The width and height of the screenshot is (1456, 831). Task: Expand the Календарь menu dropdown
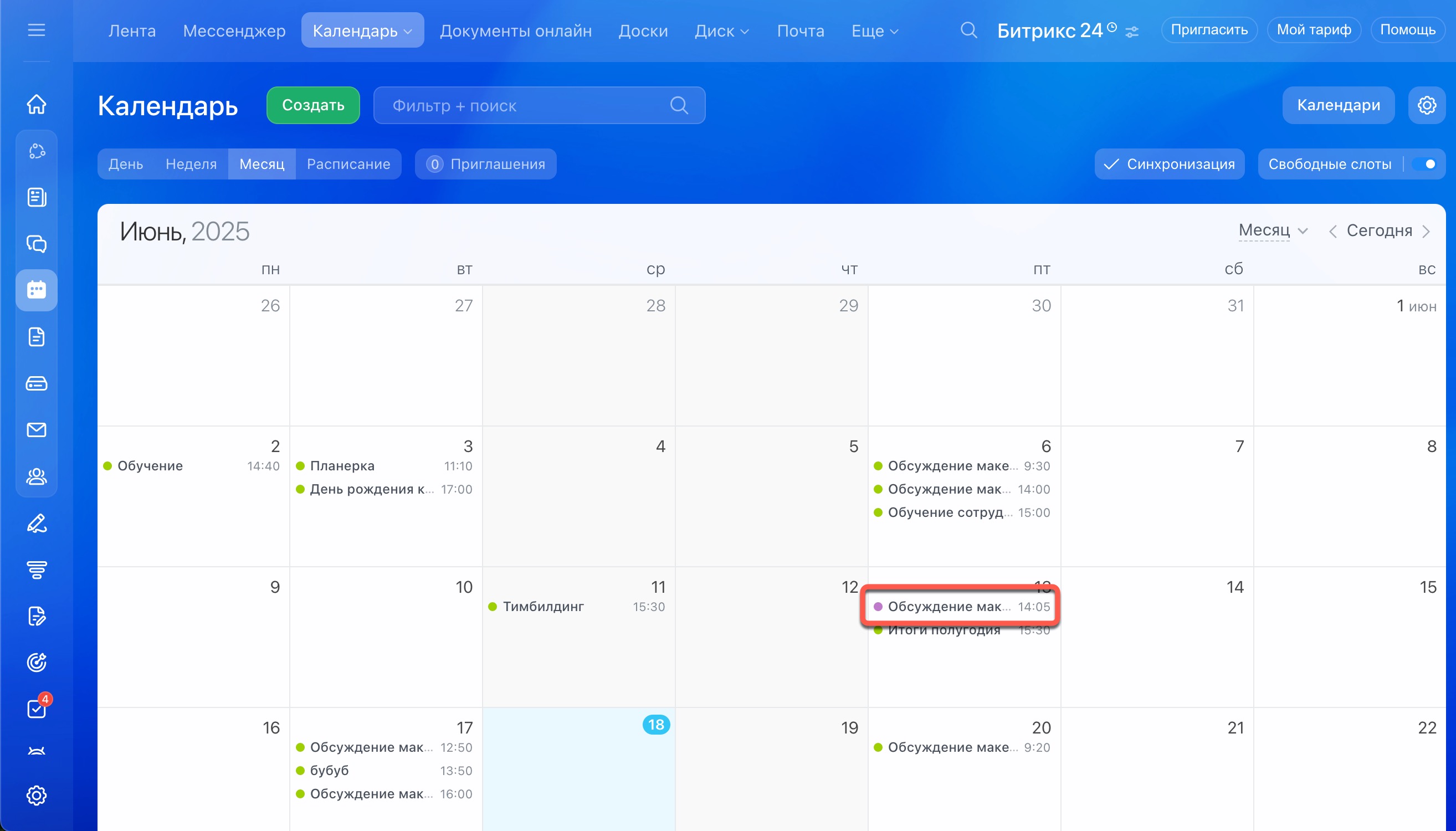click(408, 32)
